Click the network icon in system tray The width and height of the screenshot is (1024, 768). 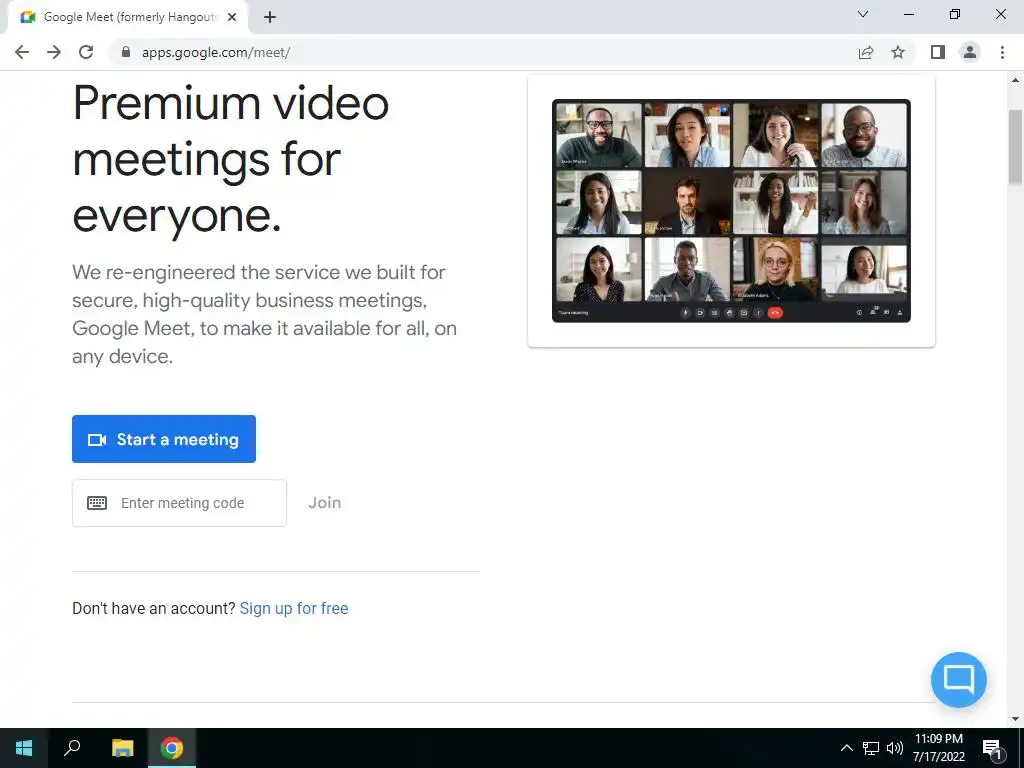click(871, 748)
